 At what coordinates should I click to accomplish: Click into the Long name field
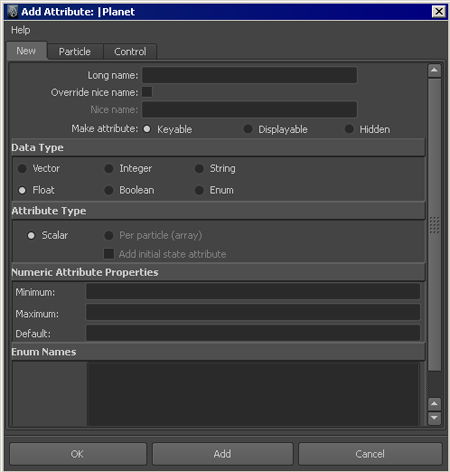pyautogui.click(x=250, y=75)
